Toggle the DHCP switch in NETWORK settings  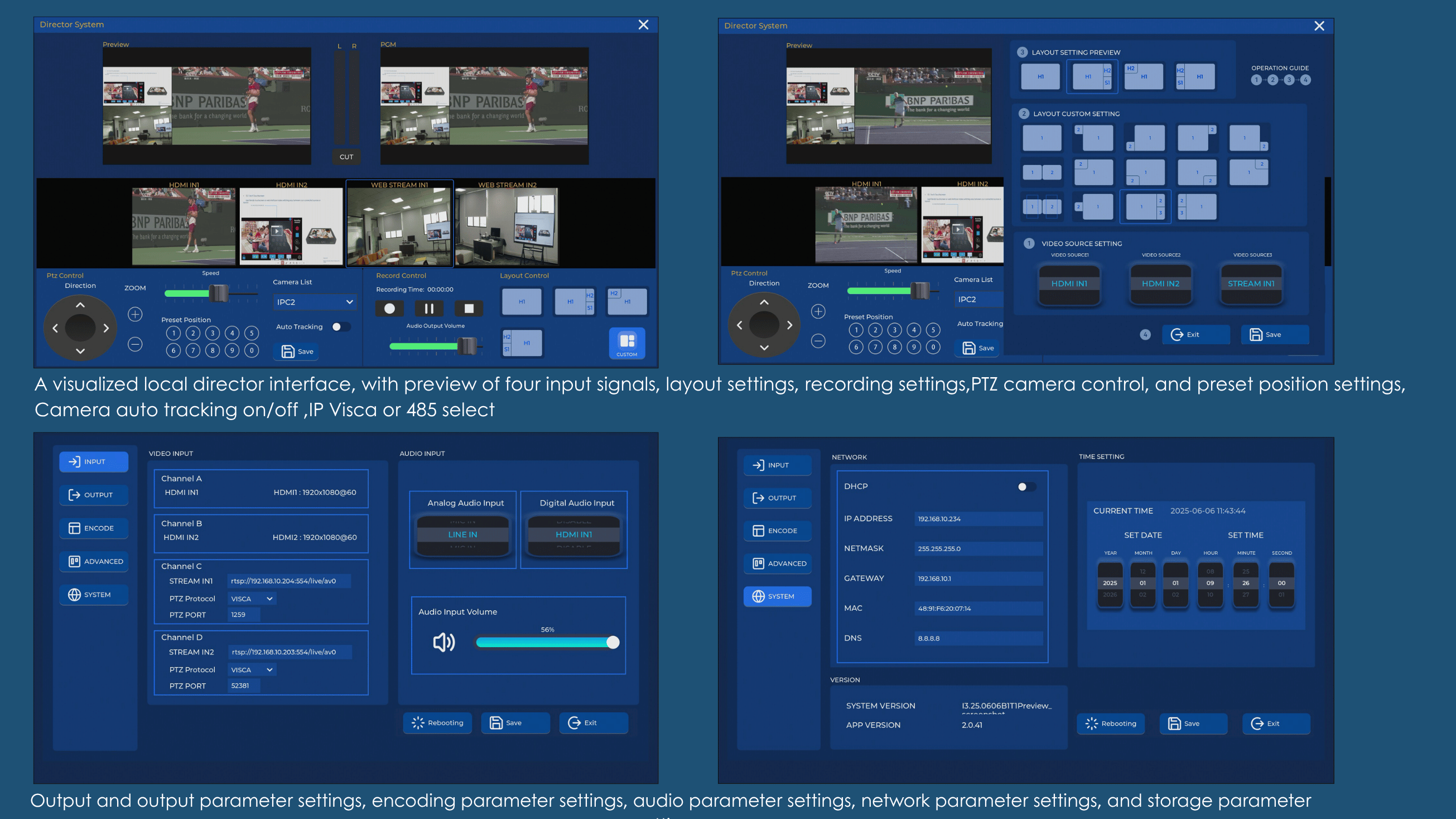tap(1026, 486)
